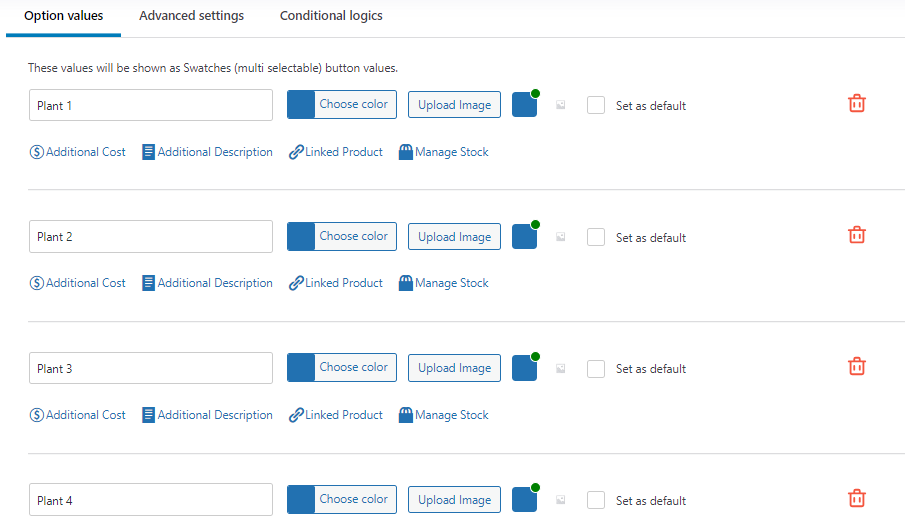The image size is (905, 517).
Task: Focus the Plant 3 name field
Action: [151, 368]
